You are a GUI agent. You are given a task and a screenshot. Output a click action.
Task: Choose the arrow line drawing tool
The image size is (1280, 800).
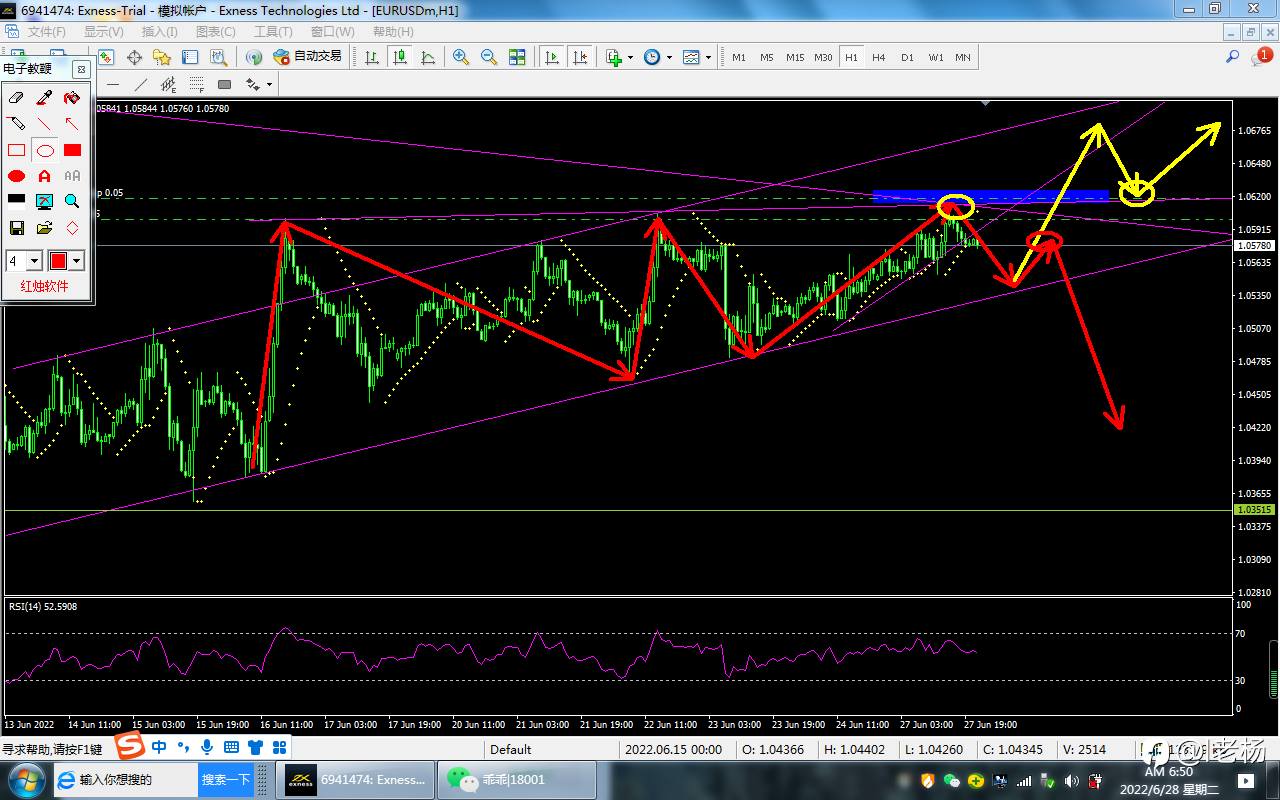point(72,124)
